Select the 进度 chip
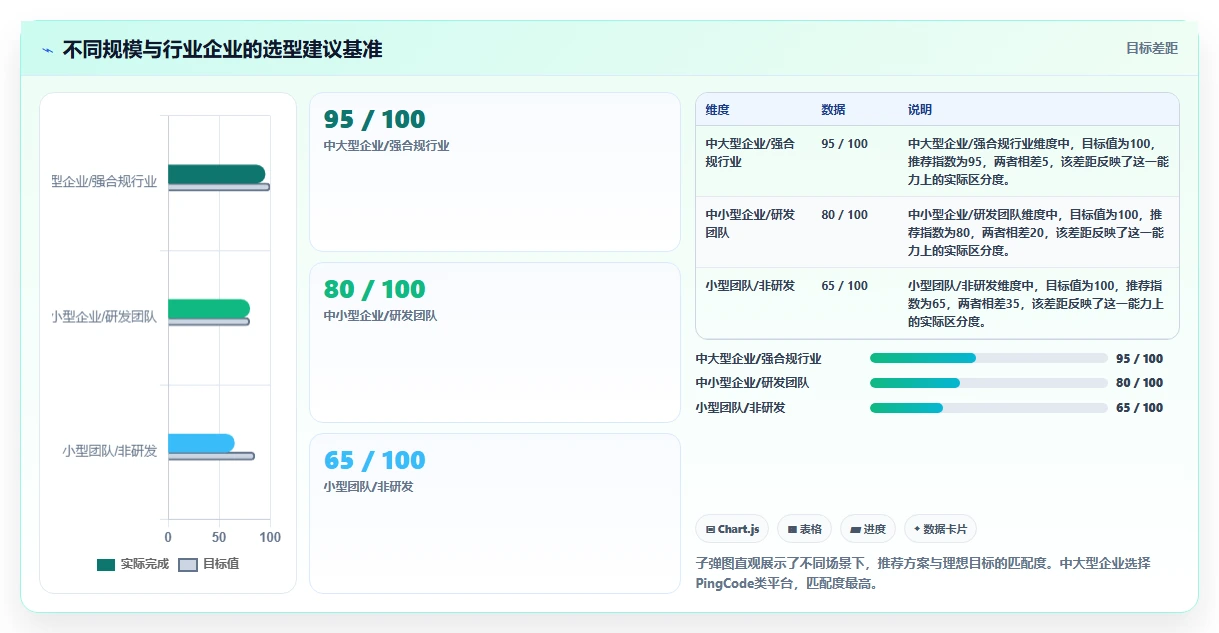 868,529
